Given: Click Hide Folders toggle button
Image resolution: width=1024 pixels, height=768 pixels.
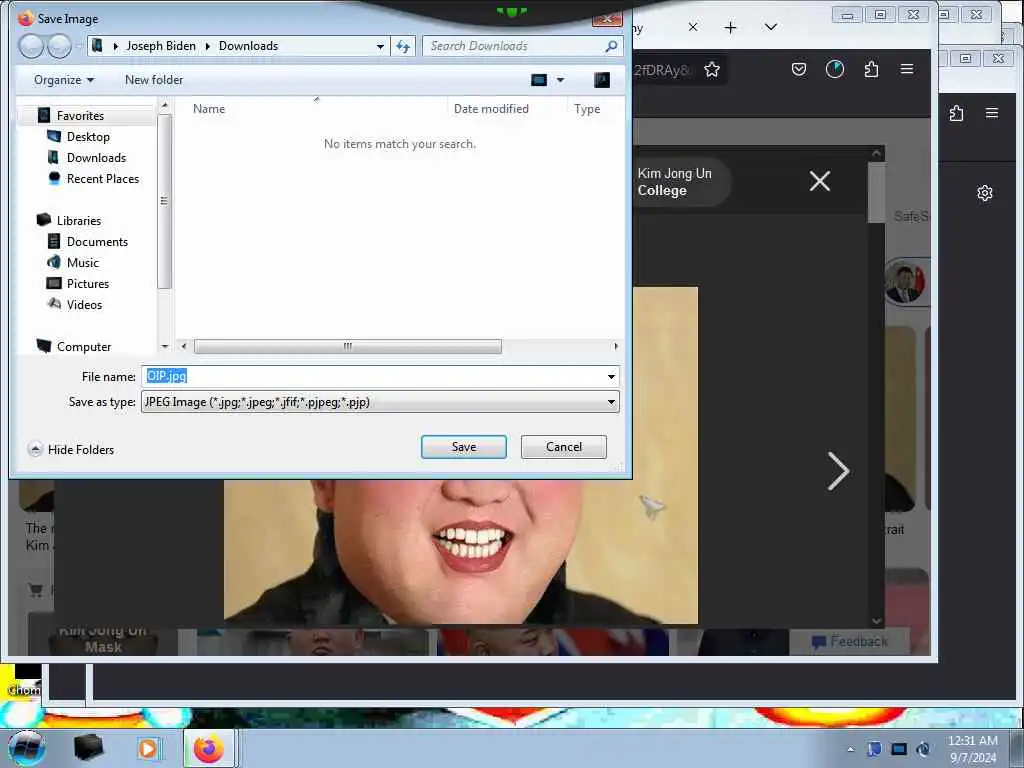Looking at the screenshot, I should [x=71, y=449].
